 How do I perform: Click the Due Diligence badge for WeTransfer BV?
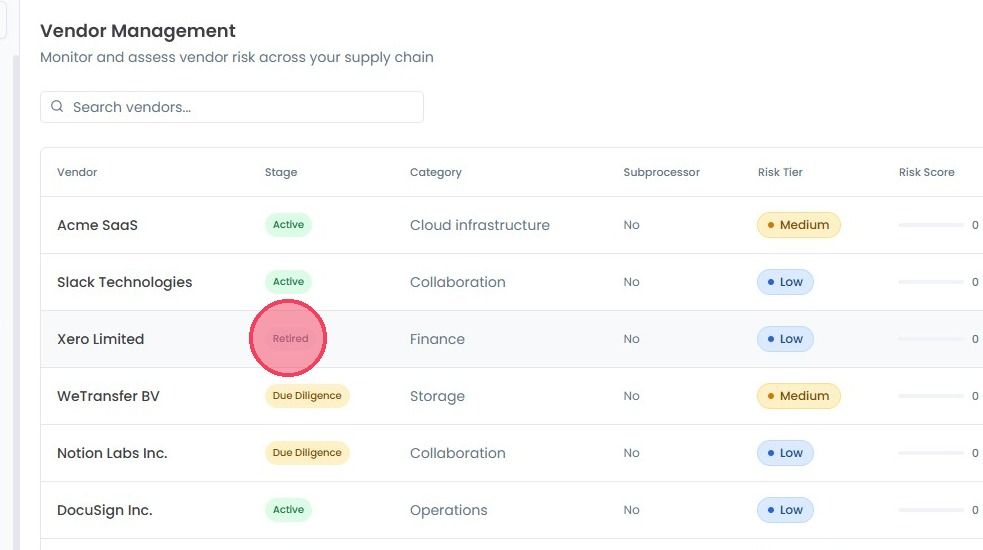point(307,396)
